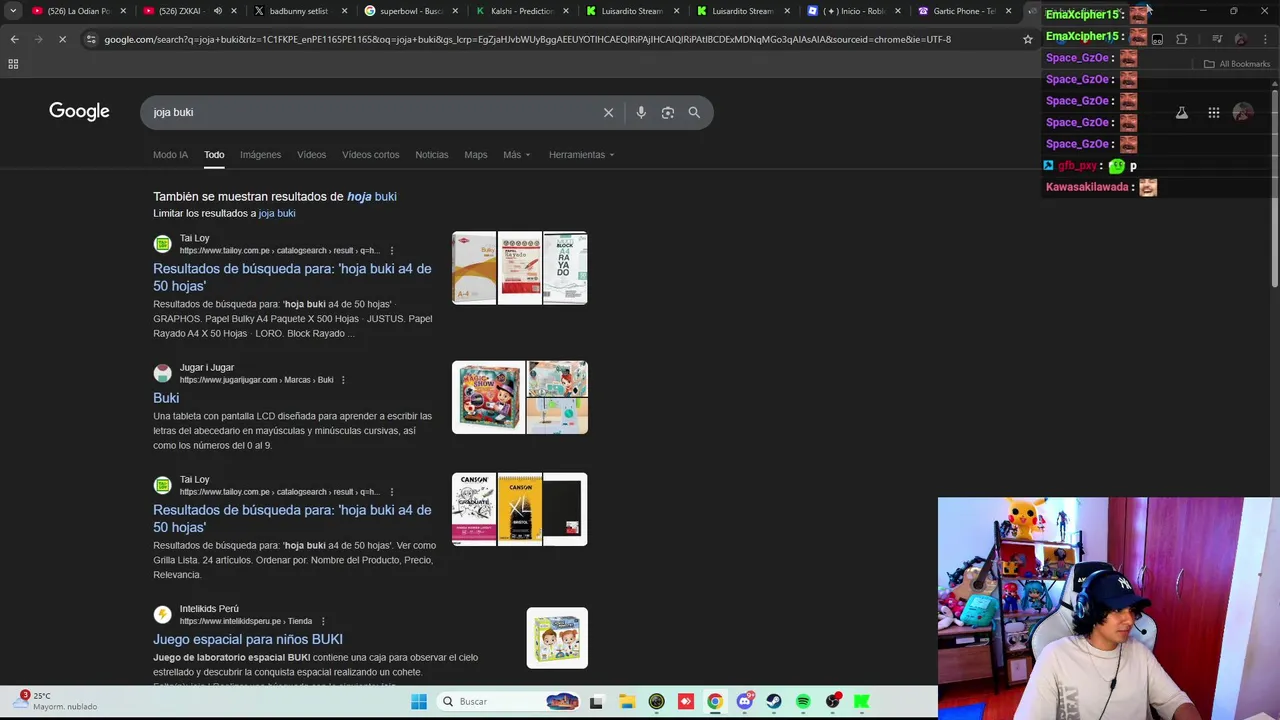Viewport: 1280px width, 720px height.
Task: Open AnyDesk red icon in taskbar
Action: (685, 702)
